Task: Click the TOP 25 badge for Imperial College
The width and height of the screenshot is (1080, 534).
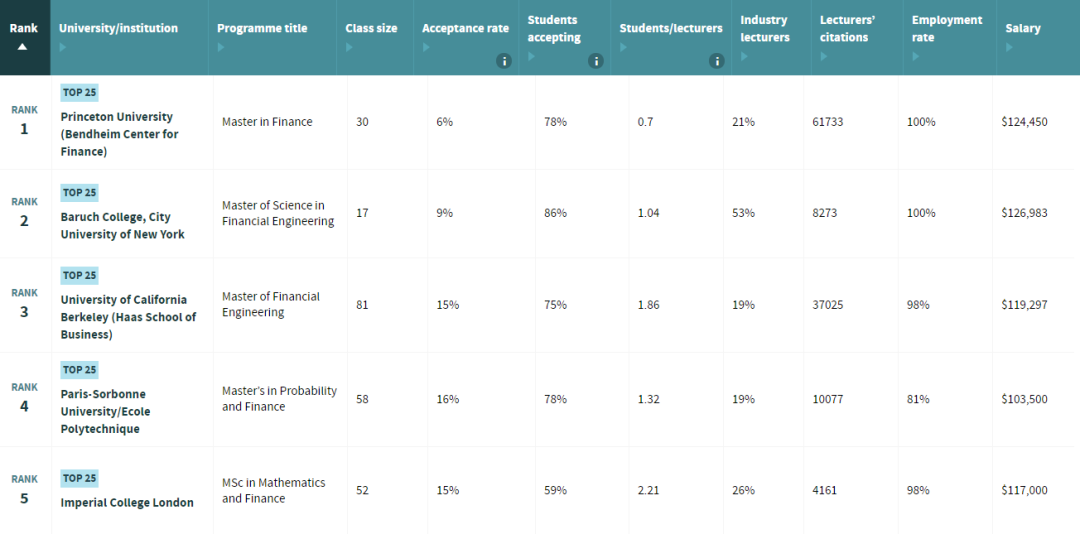Action: pyautogui.click(x=80, y=478)
